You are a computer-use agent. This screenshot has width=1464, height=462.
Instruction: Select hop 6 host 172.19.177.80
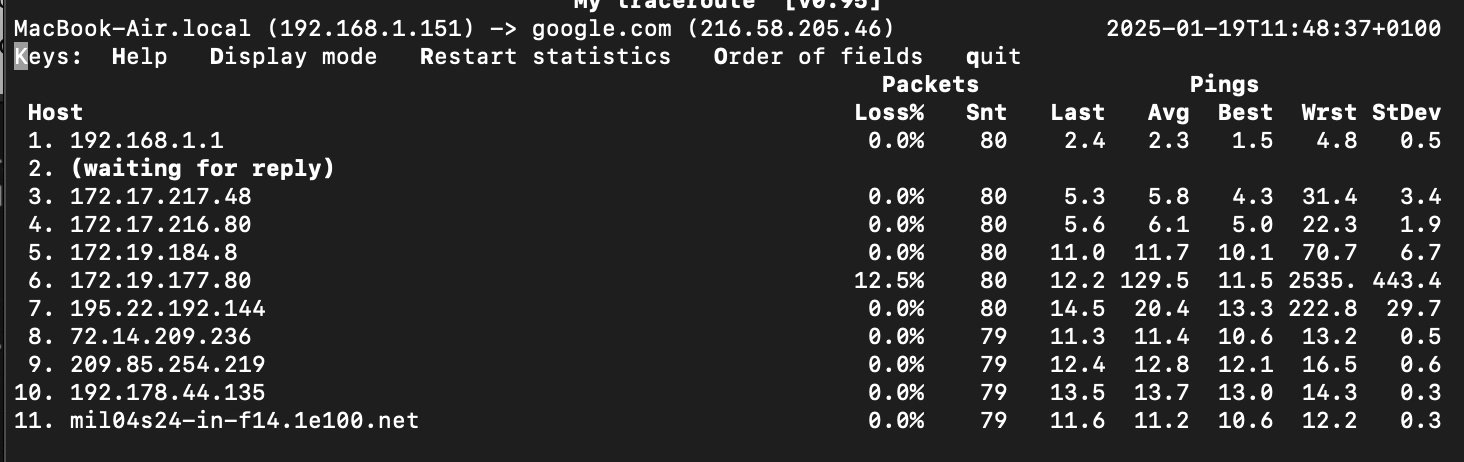click(160, 280)
